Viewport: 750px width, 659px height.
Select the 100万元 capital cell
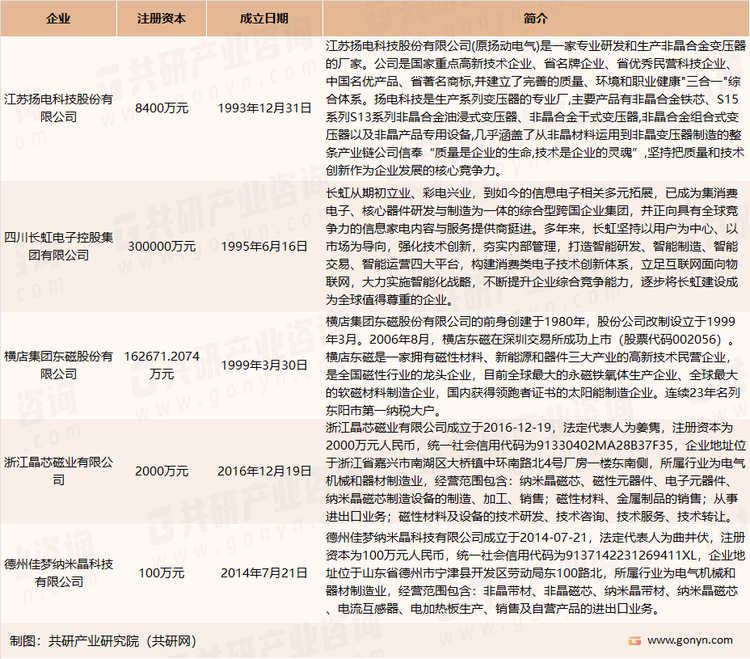coord(161,573)
